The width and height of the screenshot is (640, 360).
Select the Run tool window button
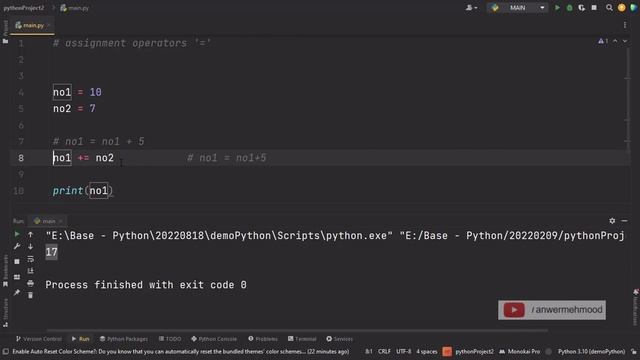[x=80, y=339]
